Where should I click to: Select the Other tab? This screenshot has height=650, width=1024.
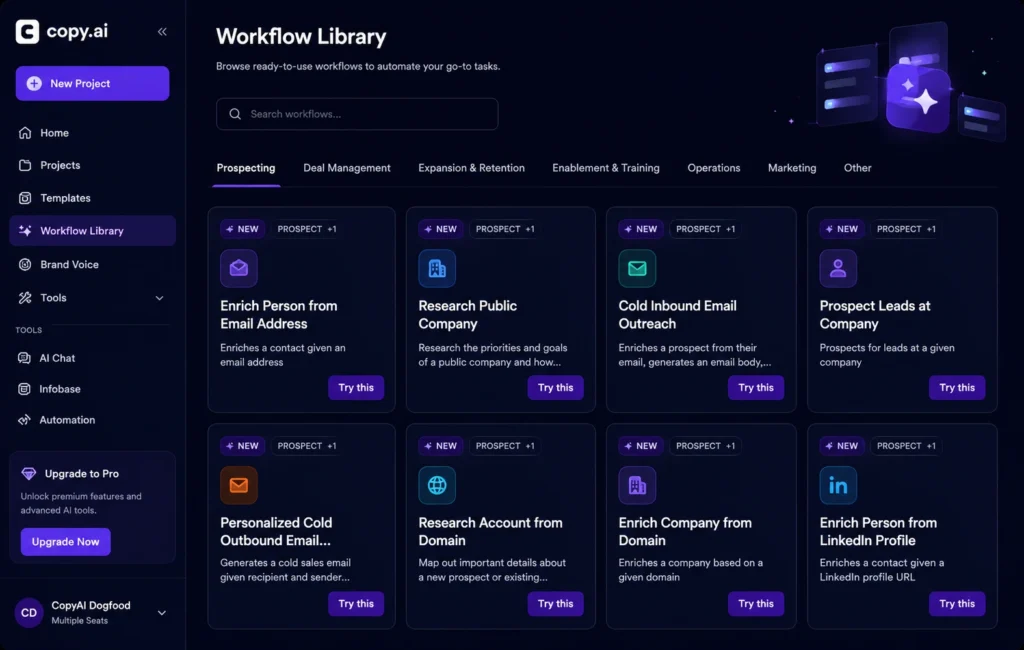point(857,168)
